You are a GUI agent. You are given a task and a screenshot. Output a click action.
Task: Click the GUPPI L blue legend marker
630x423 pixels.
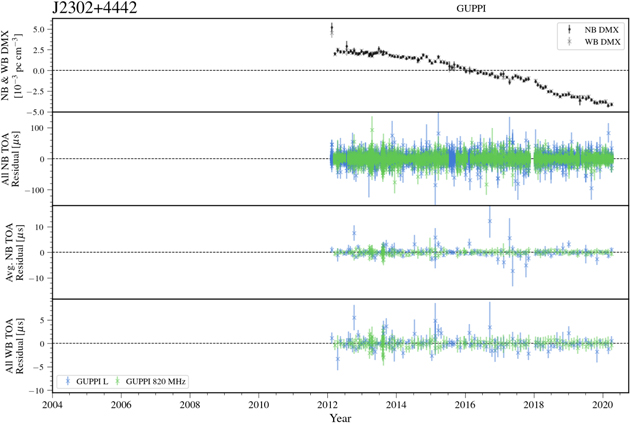coord(67,382)
